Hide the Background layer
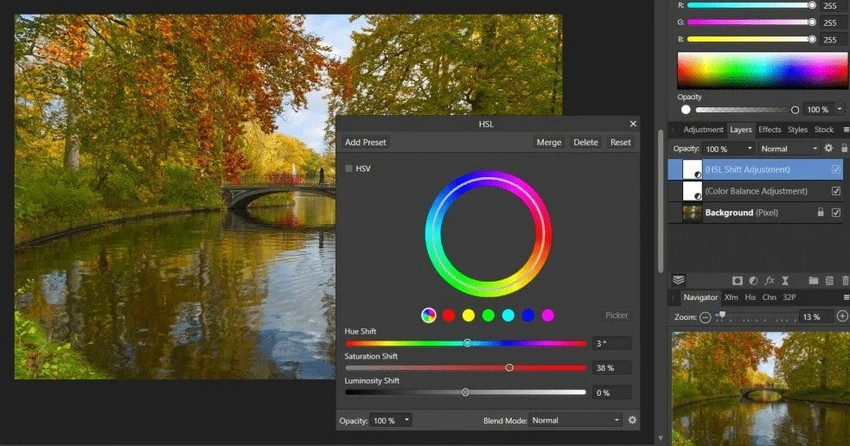Viewport: 850px width, 446px height. [836, 212]
